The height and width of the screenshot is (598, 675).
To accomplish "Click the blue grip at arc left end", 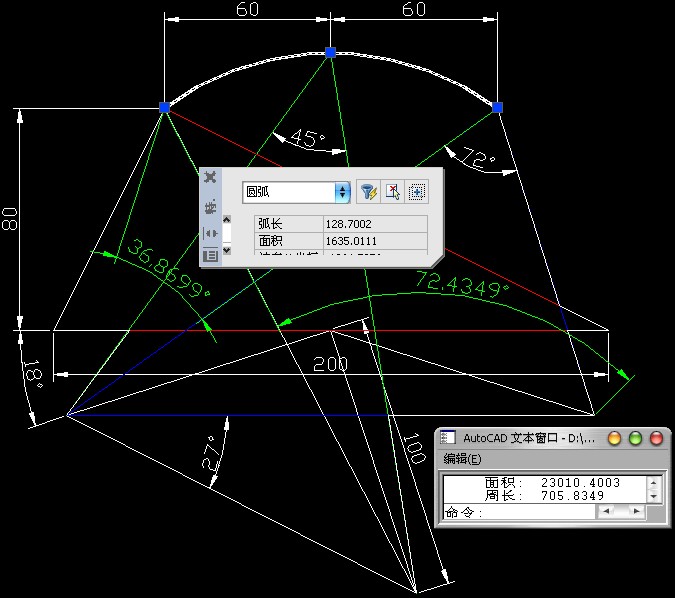I will tap(164, 107).
